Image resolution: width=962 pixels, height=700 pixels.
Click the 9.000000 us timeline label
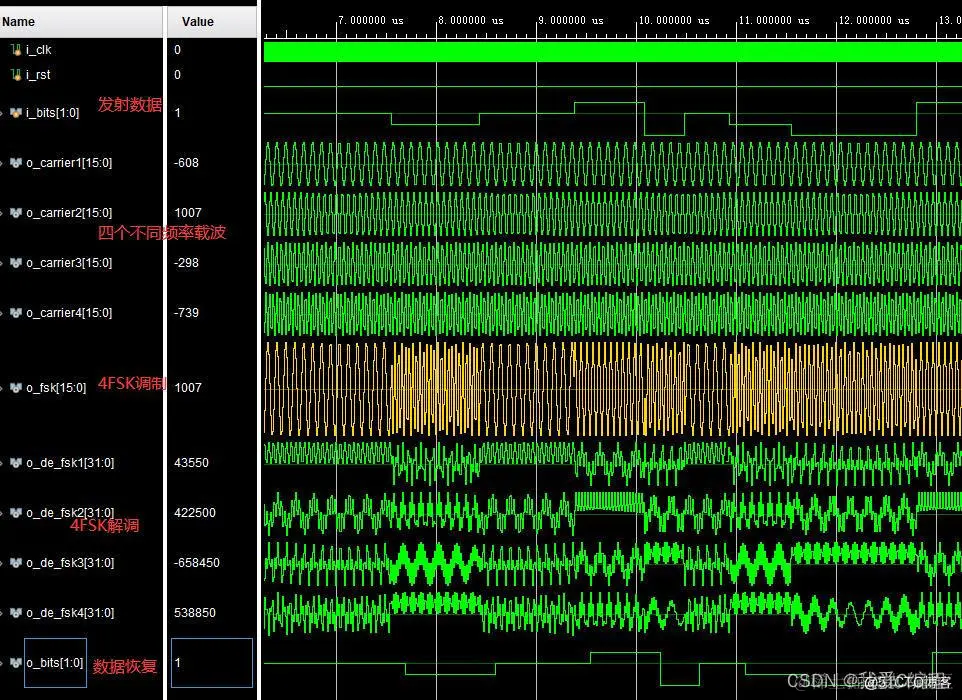click(571, 20)
